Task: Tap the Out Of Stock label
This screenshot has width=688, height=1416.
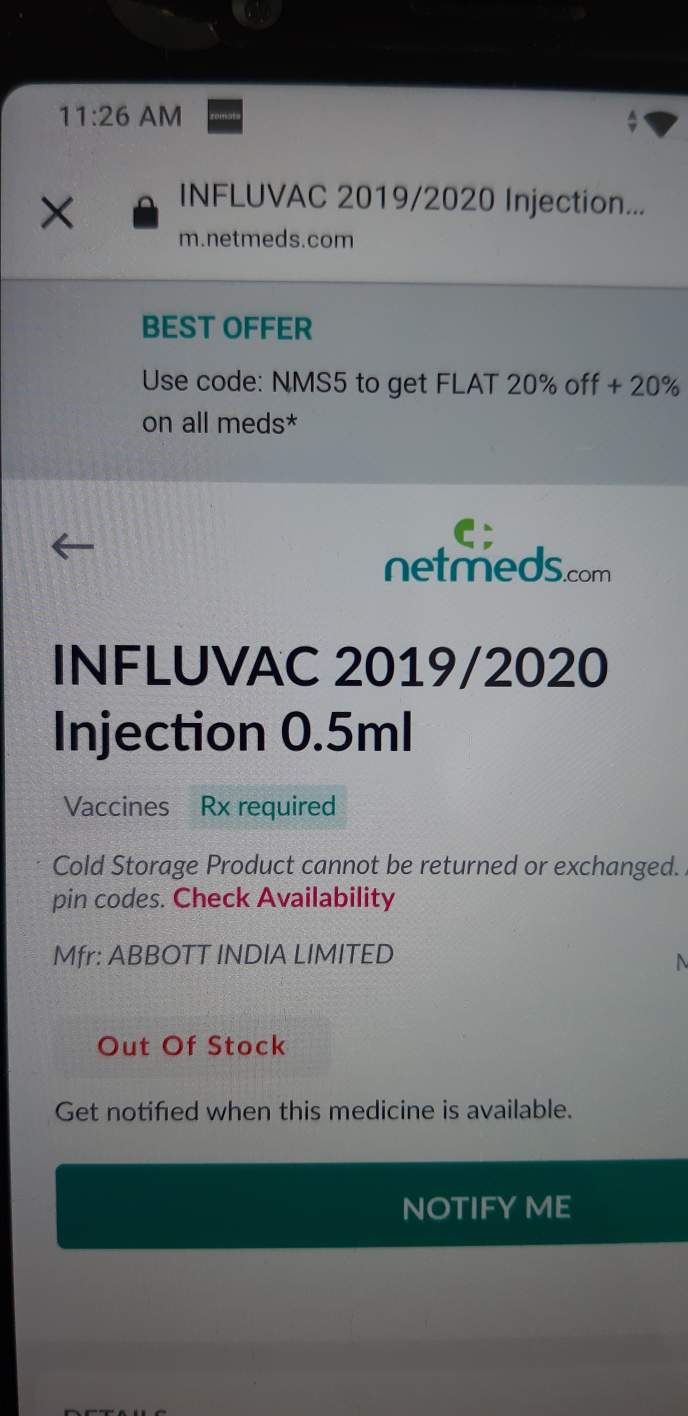Action: 191,1046
